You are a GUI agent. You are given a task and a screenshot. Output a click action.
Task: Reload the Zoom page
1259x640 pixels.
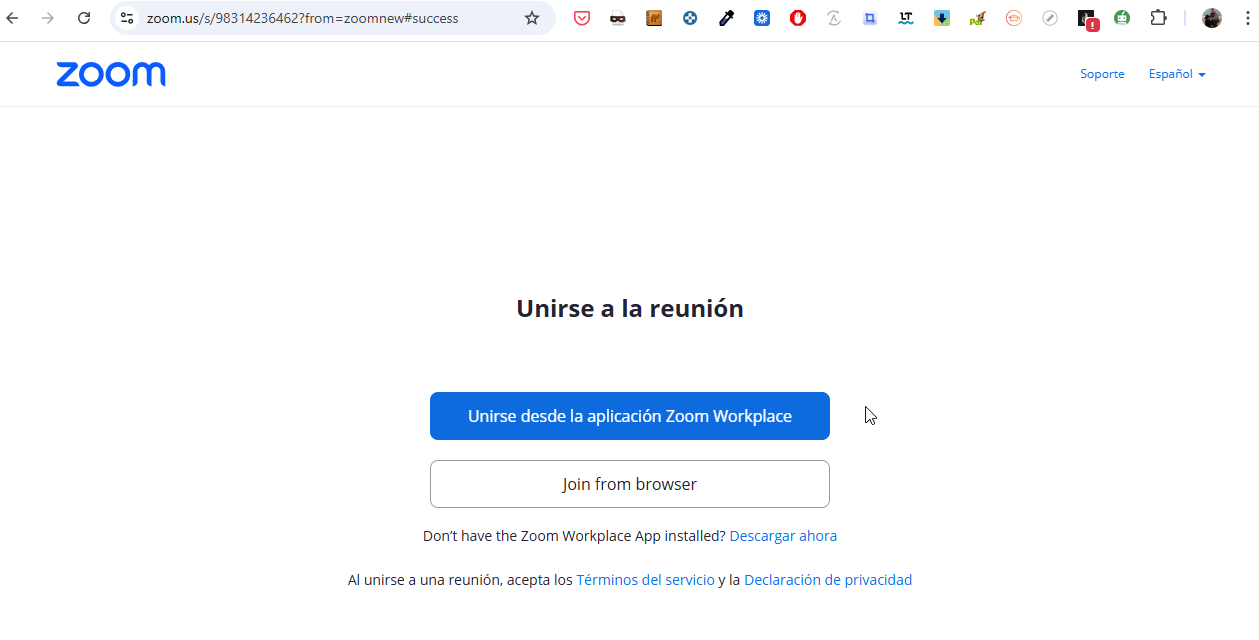(84, 18)
